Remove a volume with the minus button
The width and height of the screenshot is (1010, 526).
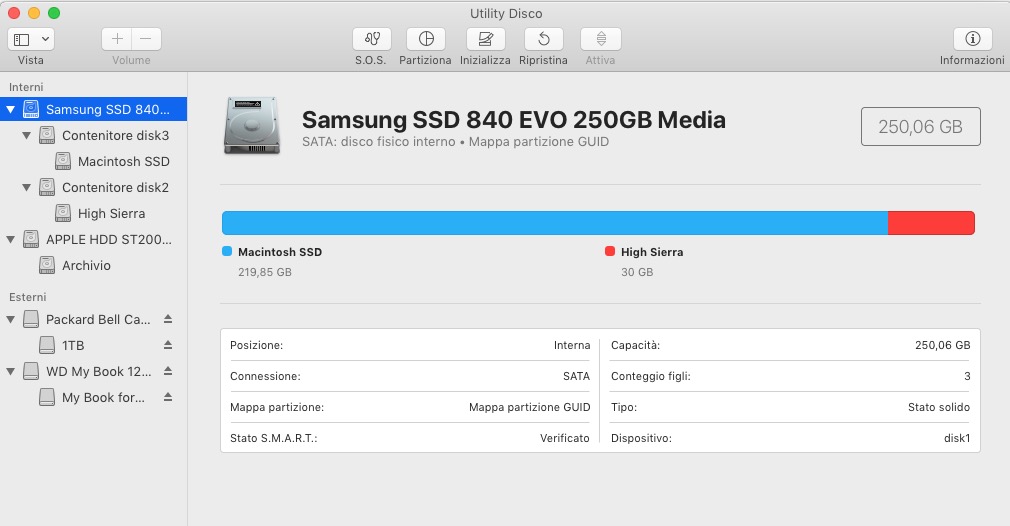click(146, 39)
